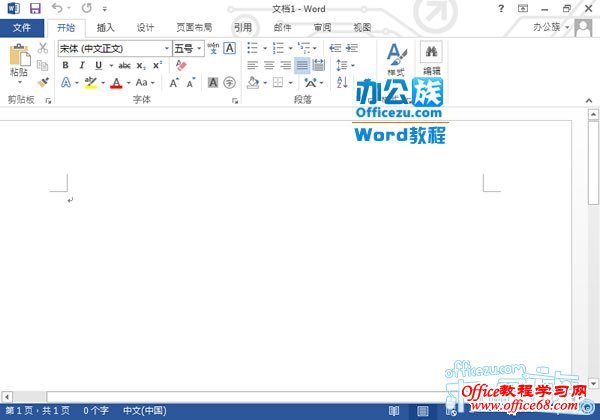This screenshot has width=600, height=420.
Task: Shrink font size with smaller A
Action: coord(191,83)
